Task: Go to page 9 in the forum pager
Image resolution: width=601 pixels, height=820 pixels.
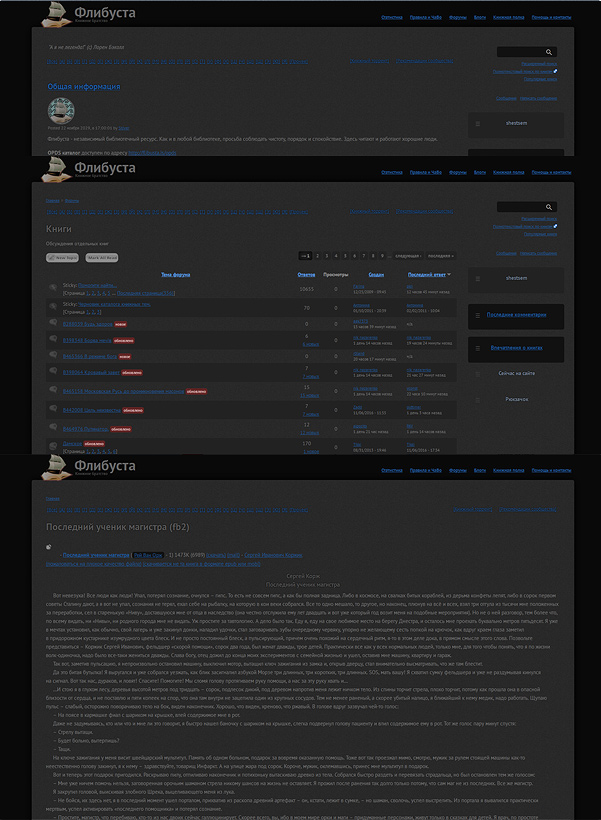Action: point(382,256)
